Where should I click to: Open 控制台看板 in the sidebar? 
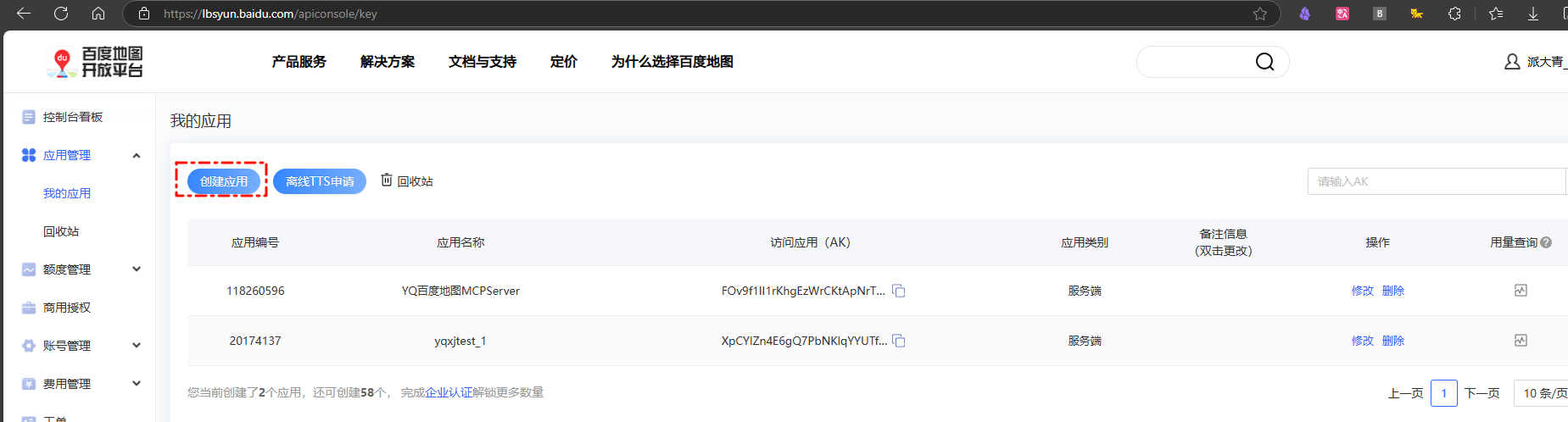point(73,117)
